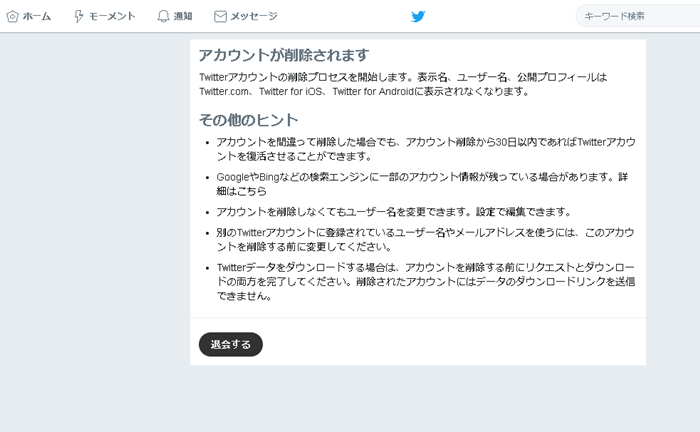
Task: Click the bullet about Twitterデータ download
Action: 426,282
